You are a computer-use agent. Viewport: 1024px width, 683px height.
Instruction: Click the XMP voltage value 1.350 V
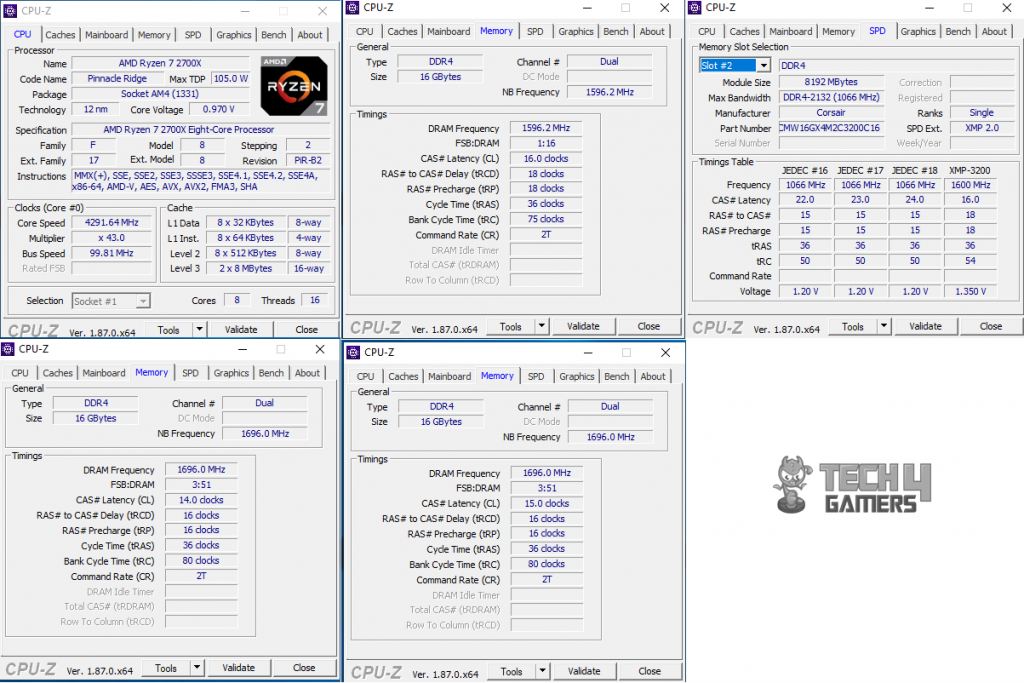pyautogui.click(x=970, y=291)
